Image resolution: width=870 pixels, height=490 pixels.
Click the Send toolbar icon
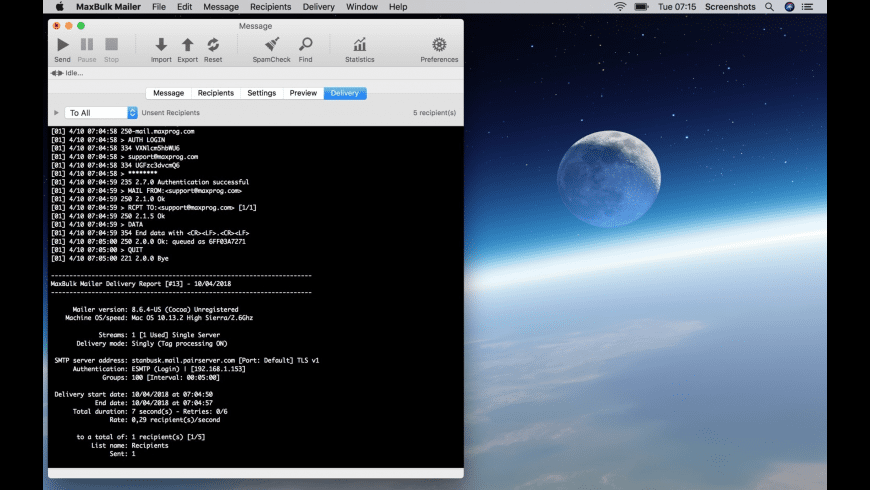pyautogui.click(x=62, y=45)
